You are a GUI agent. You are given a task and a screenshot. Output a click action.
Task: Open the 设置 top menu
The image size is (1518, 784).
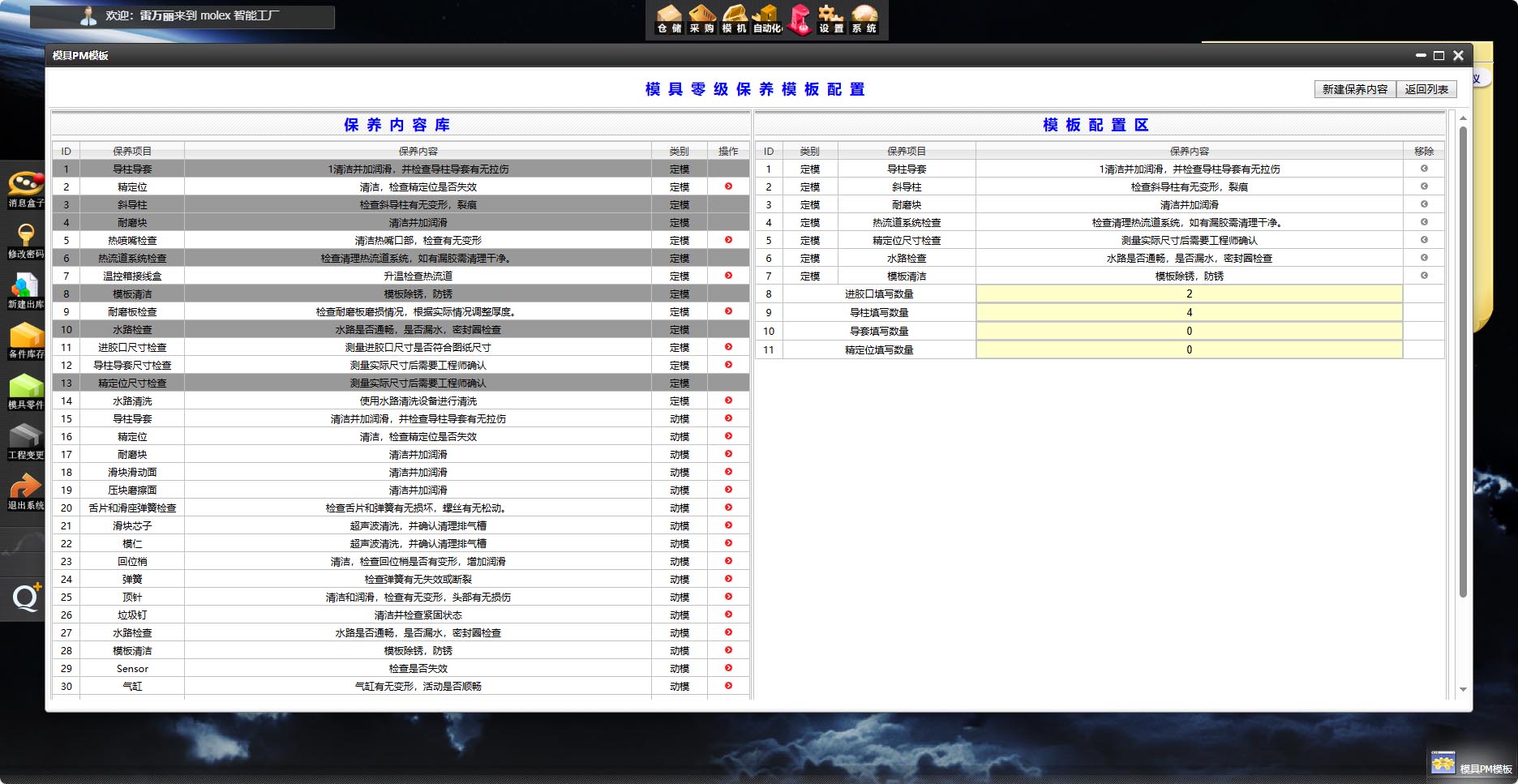pyautogui.click(x=830, y=19)
